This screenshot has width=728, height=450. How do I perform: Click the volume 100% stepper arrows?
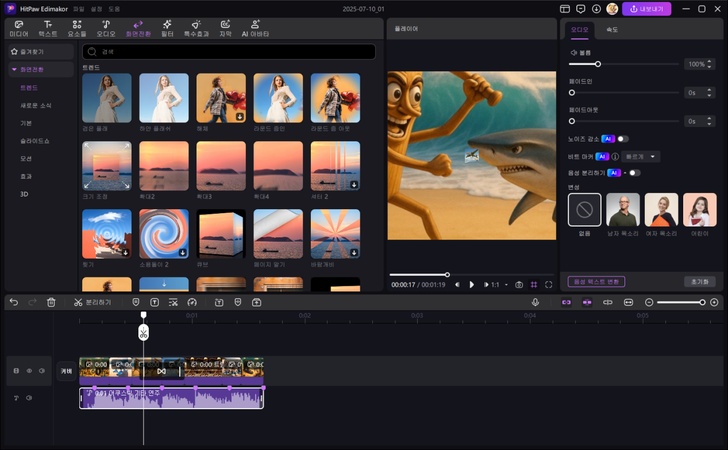(x=709, y=64)
